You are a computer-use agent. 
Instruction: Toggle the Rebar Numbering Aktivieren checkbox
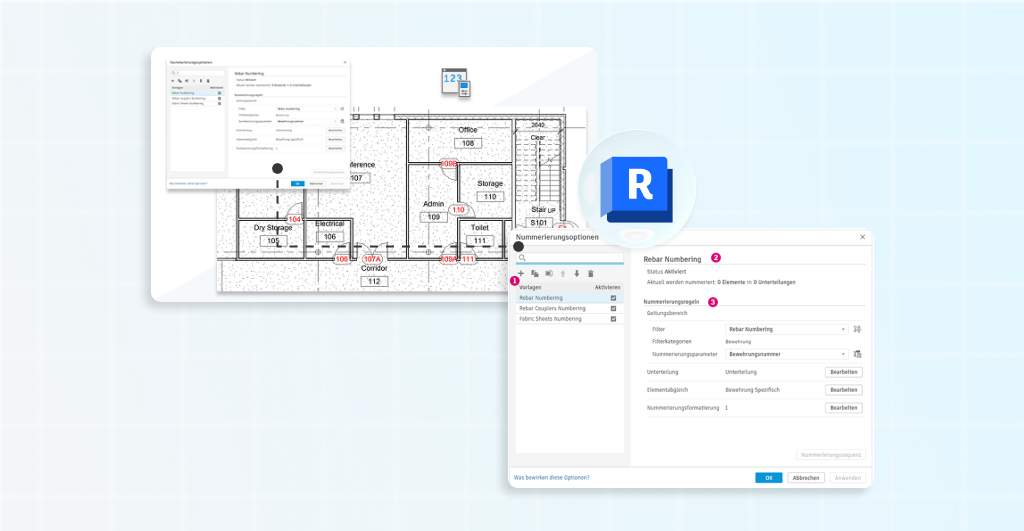pos(613,298)
